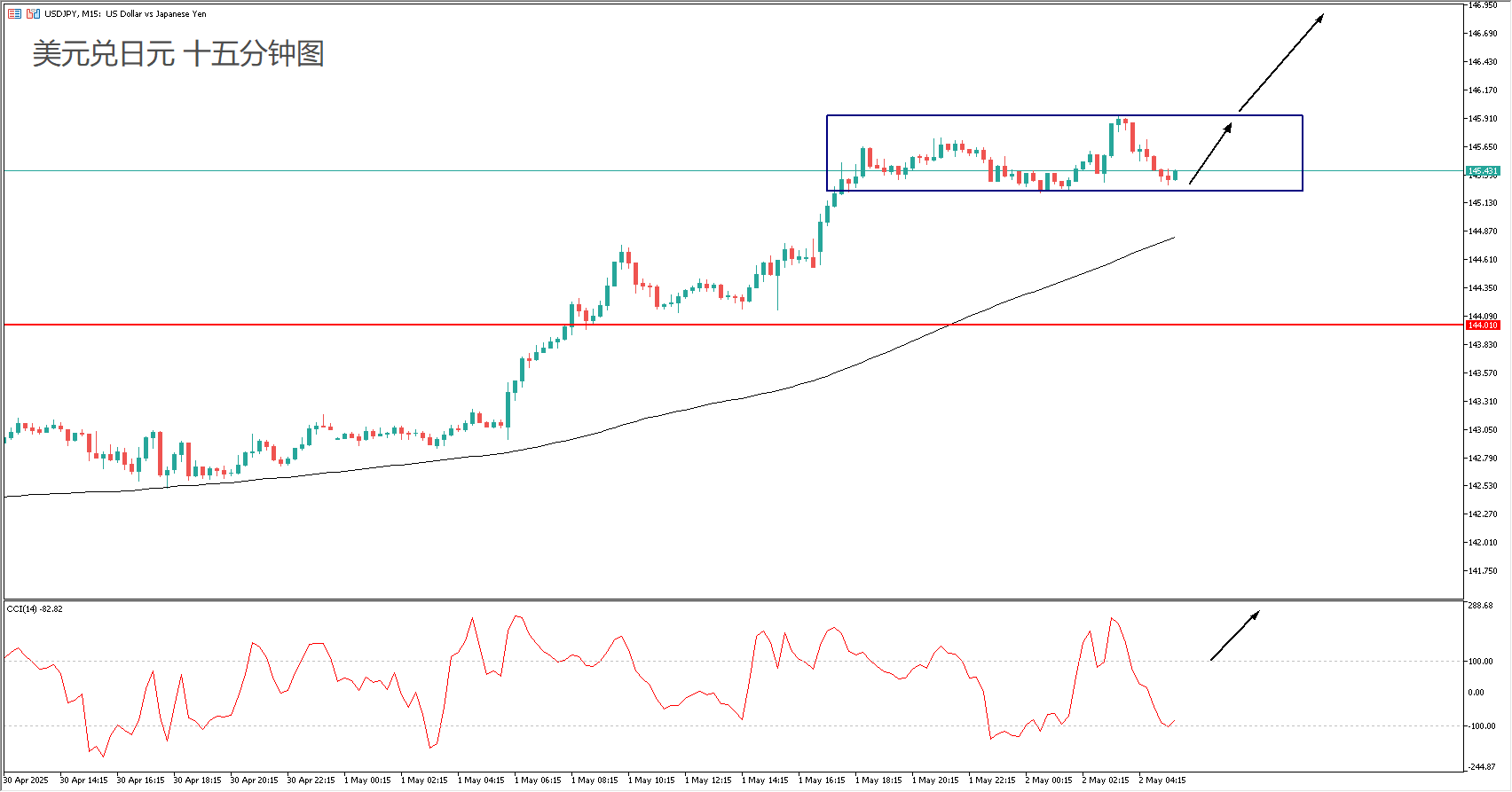
Task: Select the Chinese chart title text label
Action: (178, 54)
